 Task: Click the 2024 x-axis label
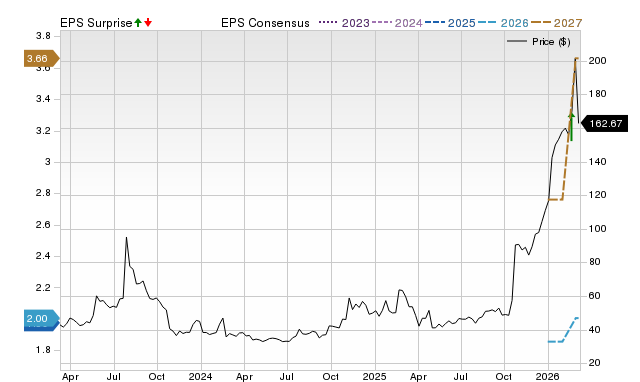pyautogui.click(x=200, y=376)
